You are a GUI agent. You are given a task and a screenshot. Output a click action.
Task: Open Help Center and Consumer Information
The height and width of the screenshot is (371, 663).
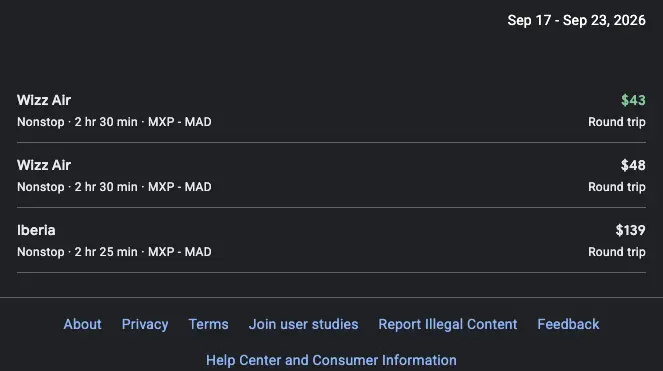pos(331,360)
